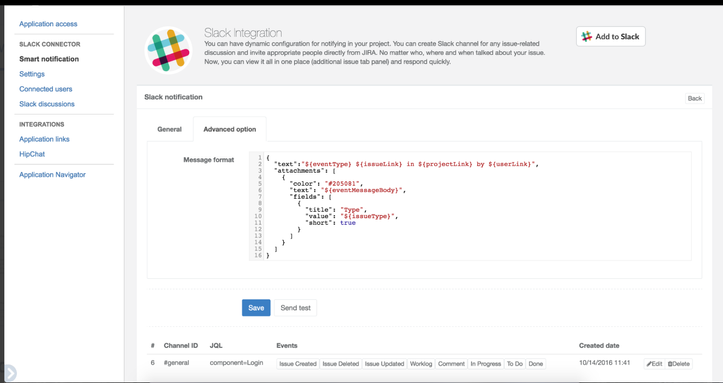The image size is (723, 383).
Task: Open Smart notification sidebar item
Action: tap(49, 59)
